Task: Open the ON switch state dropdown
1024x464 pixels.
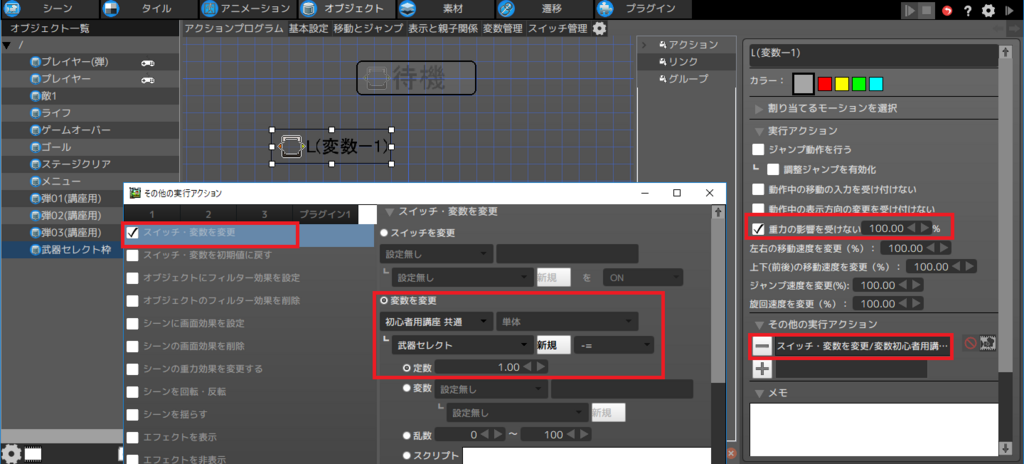Action: coord(643,277)
